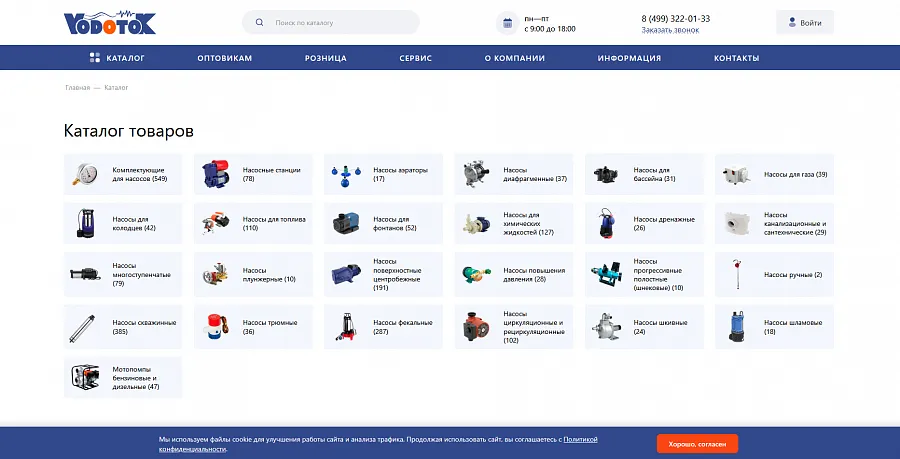Click the magnifier icon in search bar
This screenshot has width=900, height=459.
259,22
